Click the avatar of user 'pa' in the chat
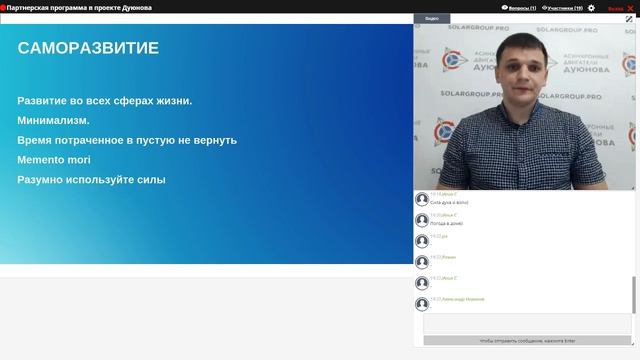This screenshot has height=360, width=640. [422, 241]
